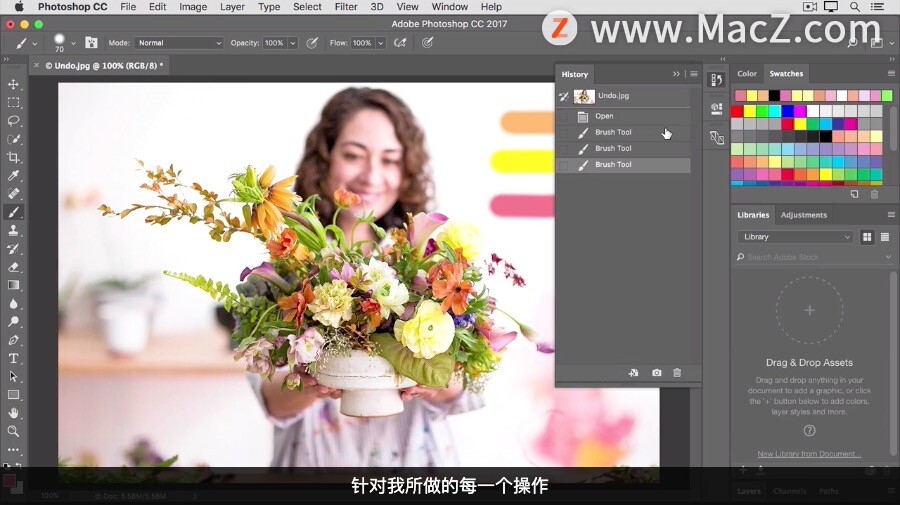Set history brush source for Undo.jpg snapshot

[564, 96]
